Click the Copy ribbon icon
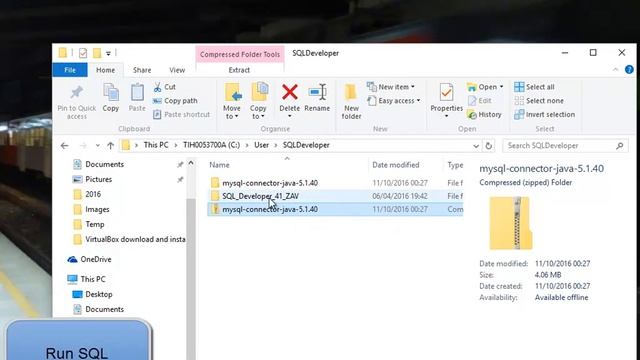Screen dimensions: 640x360 click(111, 92)
